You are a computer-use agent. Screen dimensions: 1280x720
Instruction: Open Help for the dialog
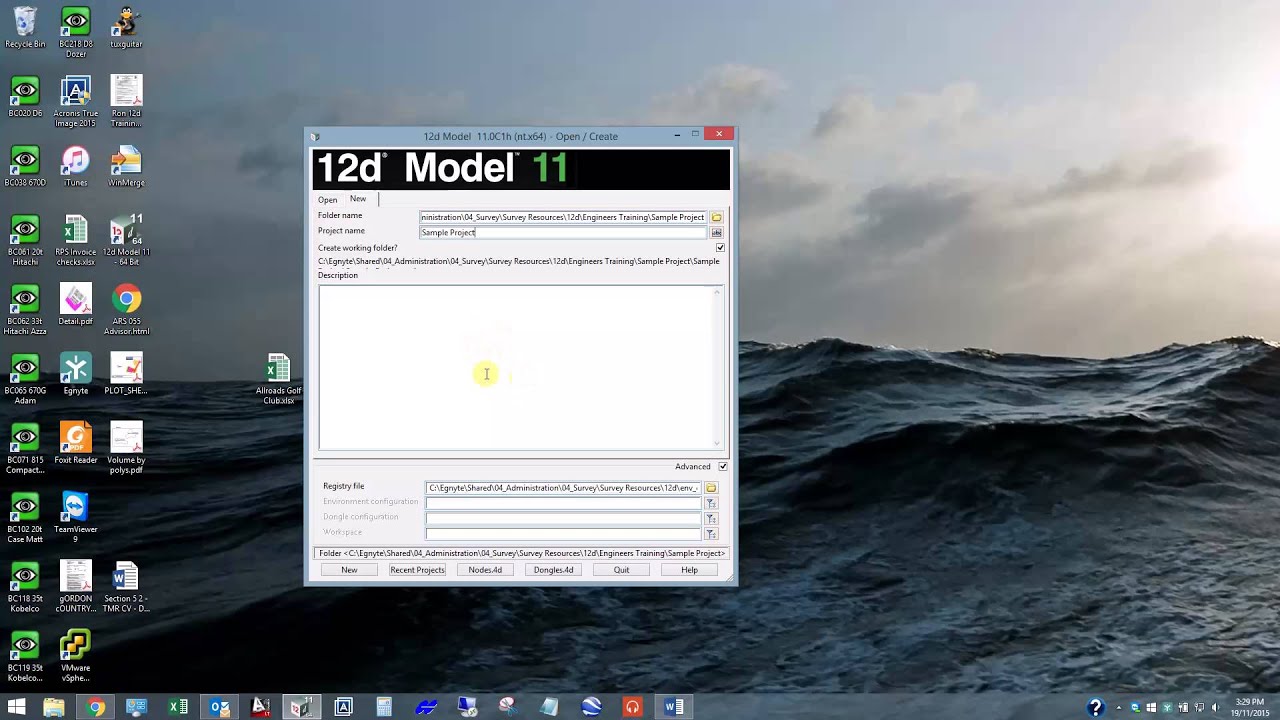click(689, 570)
